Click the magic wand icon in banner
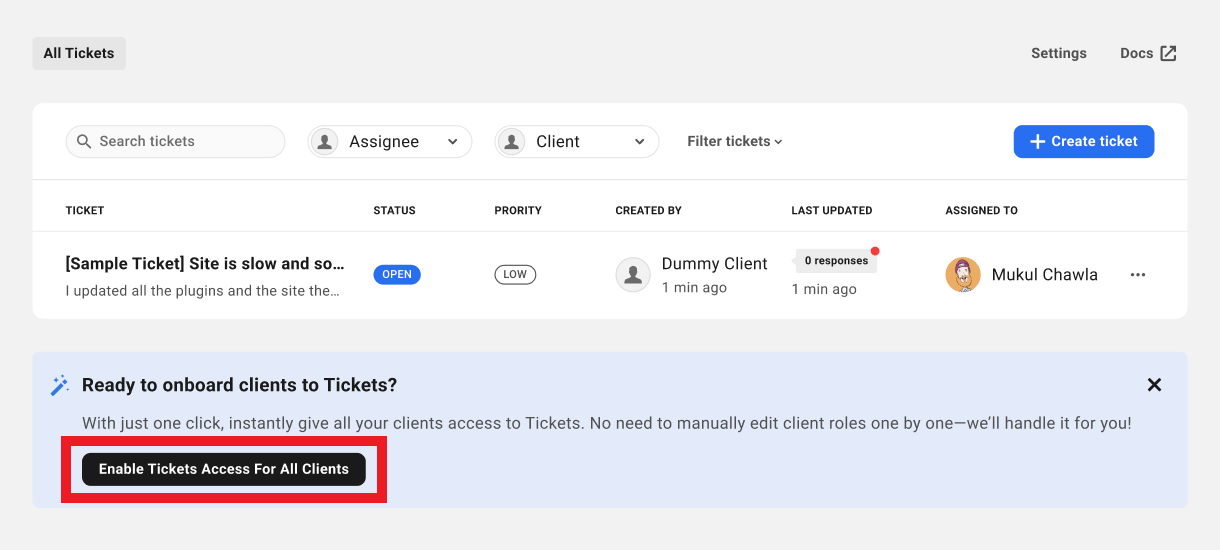This screenshot has width=1220, height=550. (60, 385)
